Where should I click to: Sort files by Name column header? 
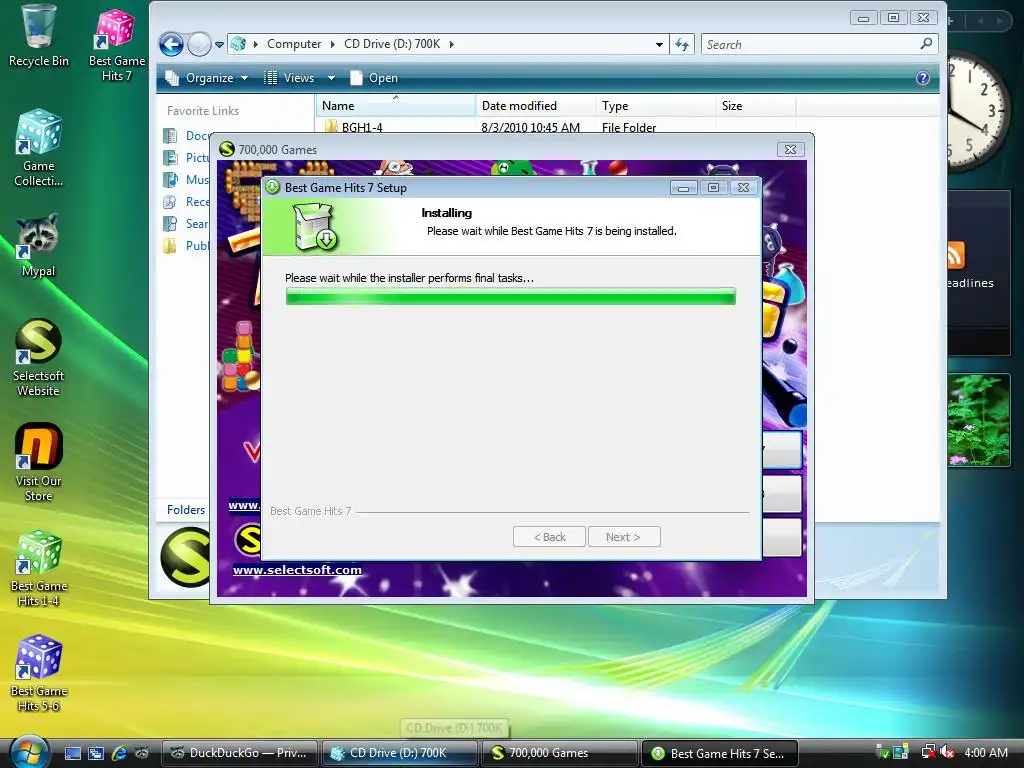[396, 106]
